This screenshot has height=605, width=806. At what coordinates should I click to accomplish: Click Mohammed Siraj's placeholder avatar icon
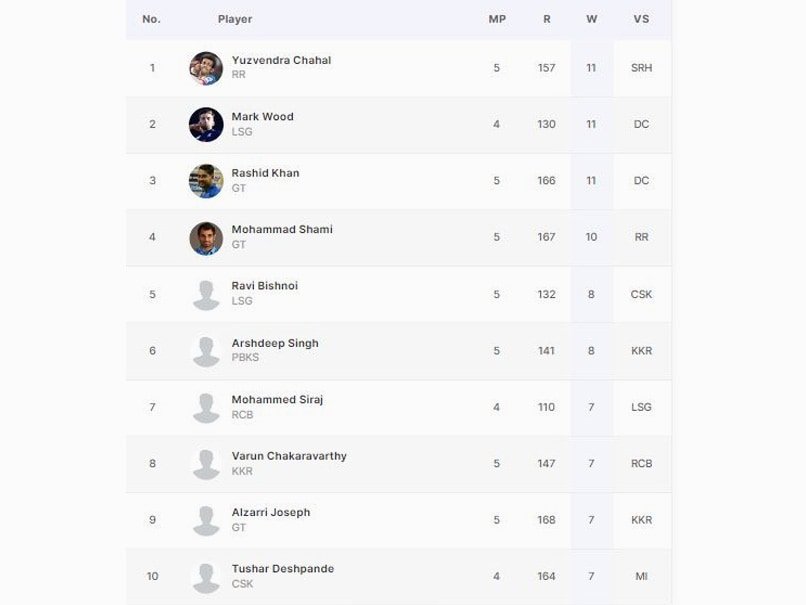click(x=206, y=407)
